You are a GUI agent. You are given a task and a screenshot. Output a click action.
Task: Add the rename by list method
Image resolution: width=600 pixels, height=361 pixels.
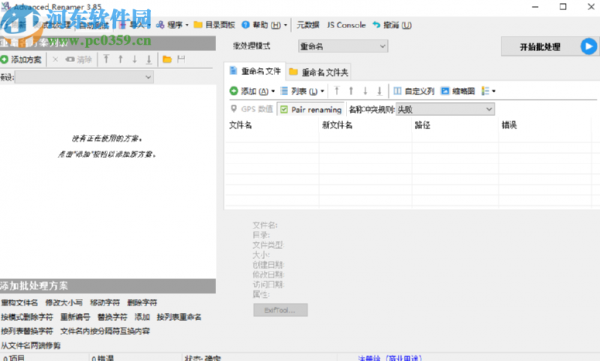(x=179, y=317)
